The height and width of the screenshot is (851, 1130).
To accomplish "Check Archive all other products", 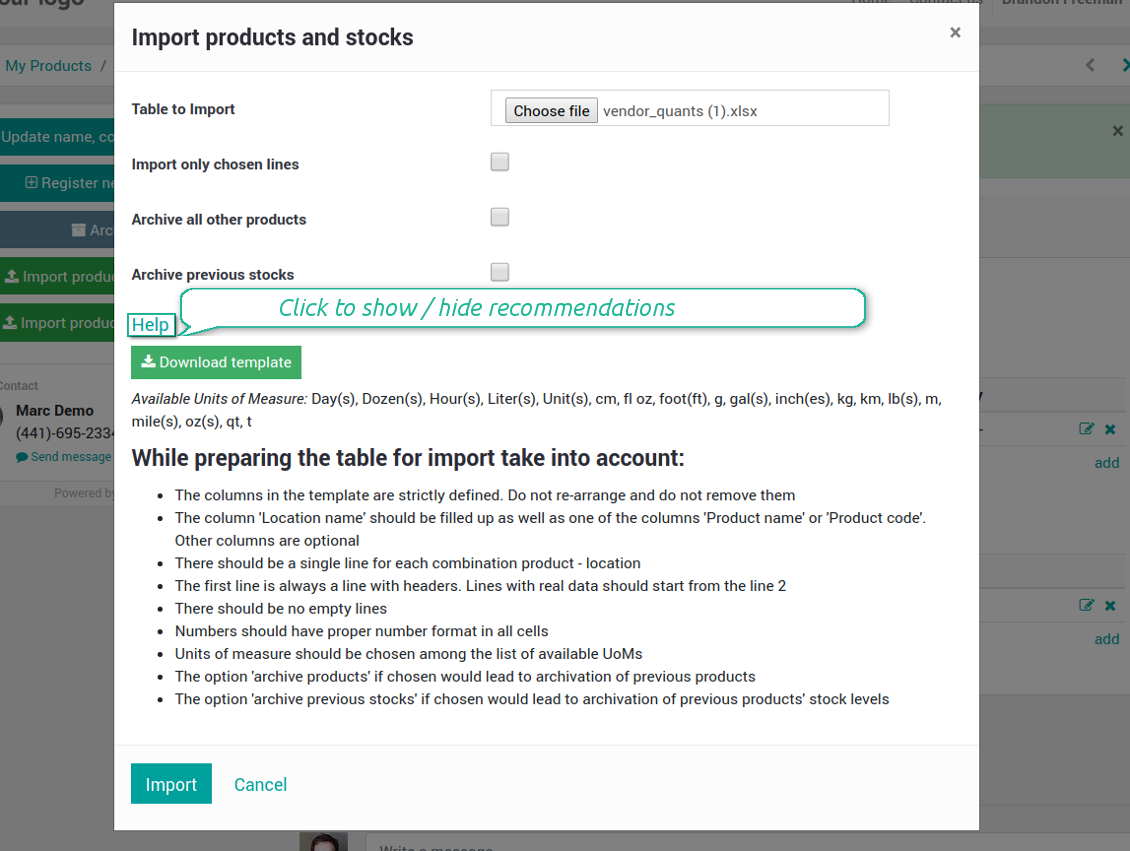I will [499, 216].
